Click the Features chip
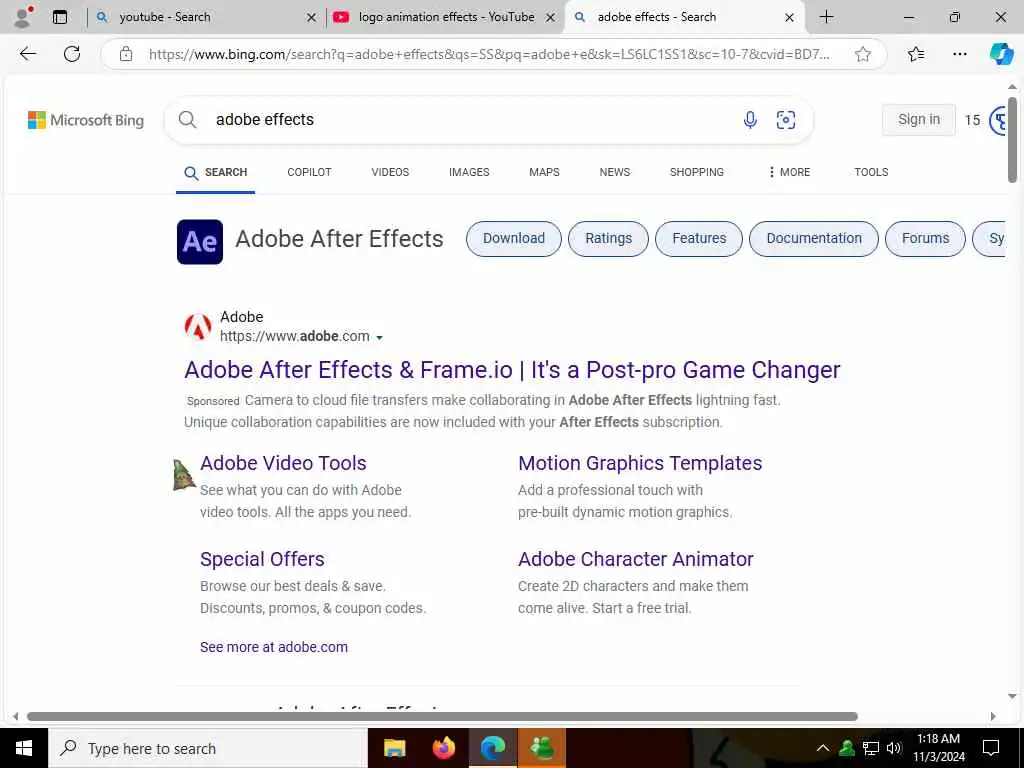The height and width of the screenshot is (768, 1024). [x=699, y=238]
